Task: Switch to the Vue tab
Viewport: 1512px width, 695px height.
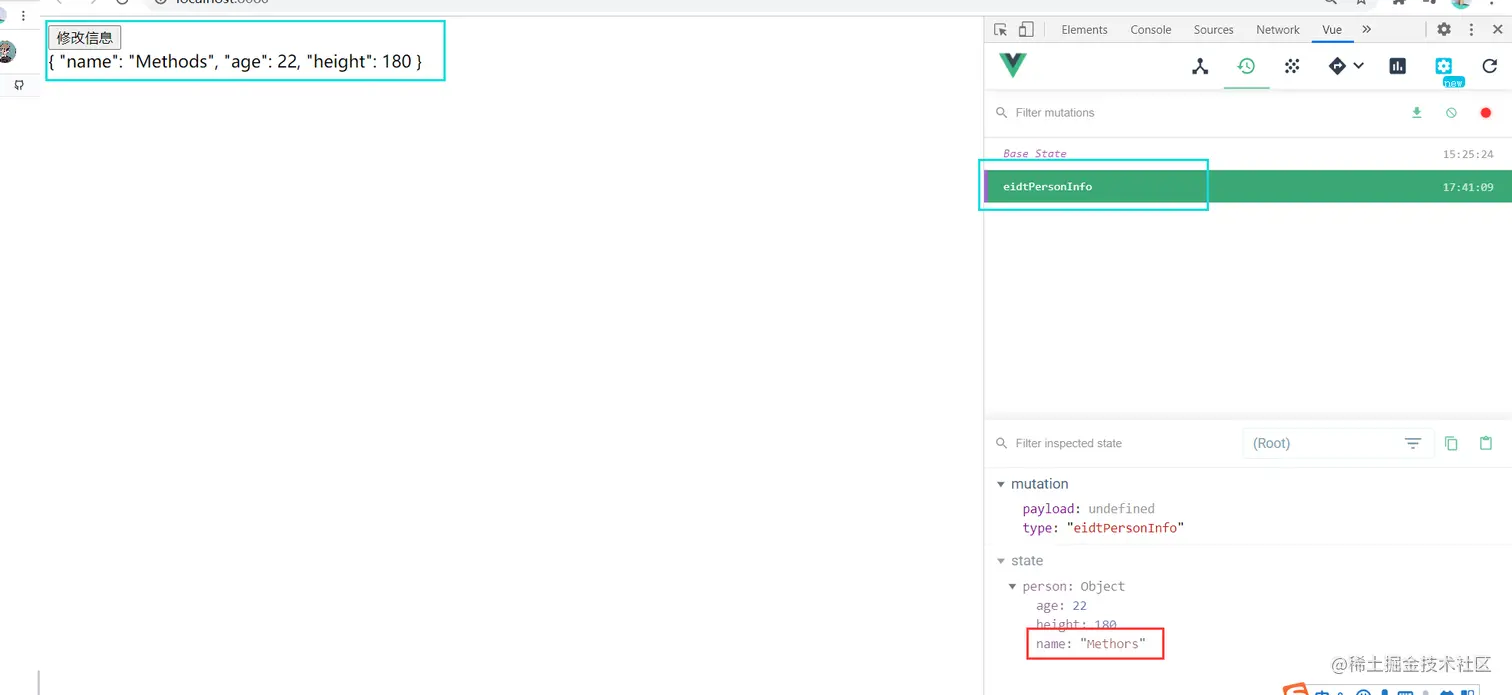Action: pos(1332,30)
